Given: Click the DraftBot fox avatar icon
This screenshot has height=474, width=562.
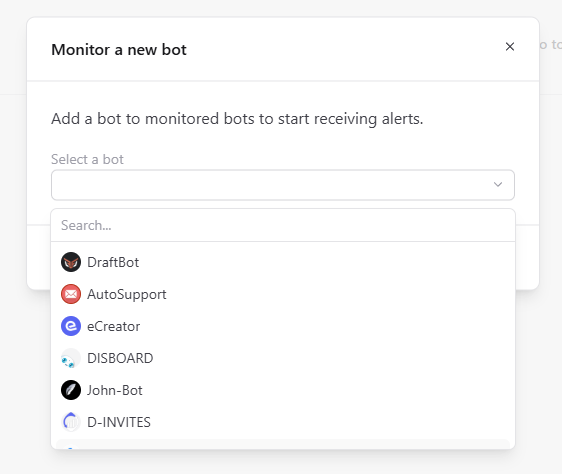Looking at the screenshot, I should 71,262.
